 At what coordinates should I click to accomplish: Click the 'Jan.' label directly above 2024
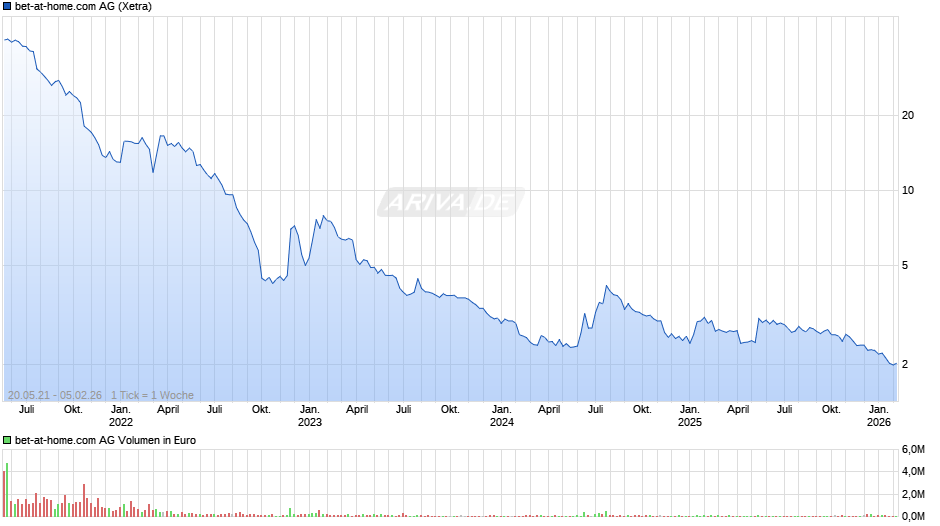pos(502,410)
